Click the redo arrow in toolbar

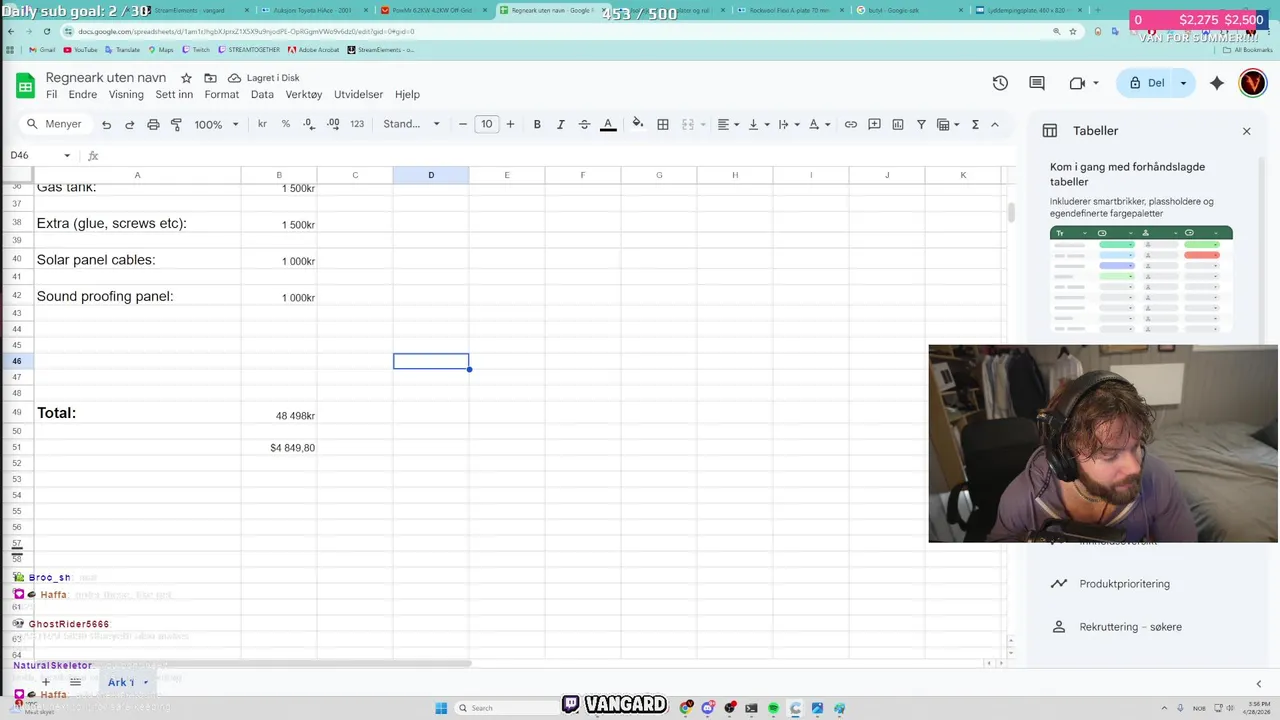[x=129, y=124]
